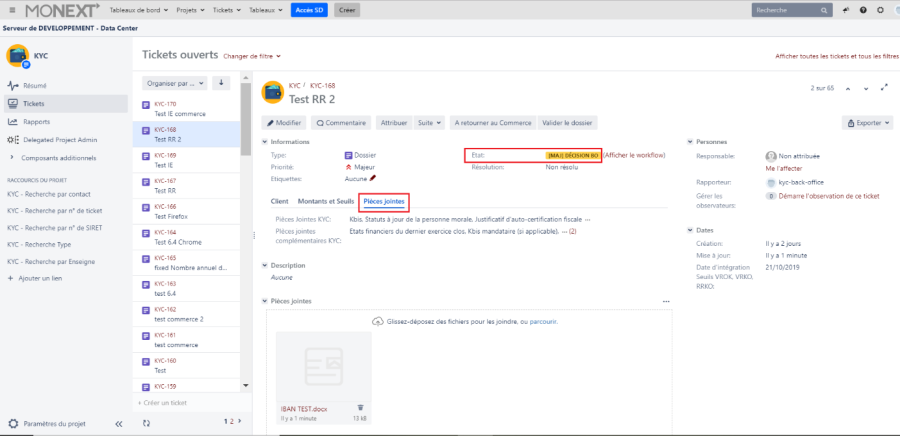Open the Organiser par dropdown
900x436 pixels.
(175, 83)
